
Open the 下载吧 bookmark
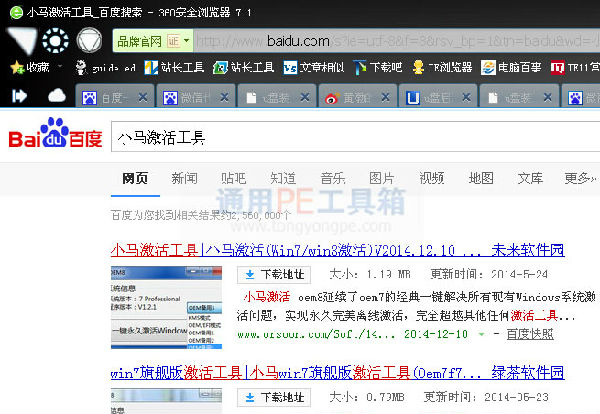coord(377,68)
